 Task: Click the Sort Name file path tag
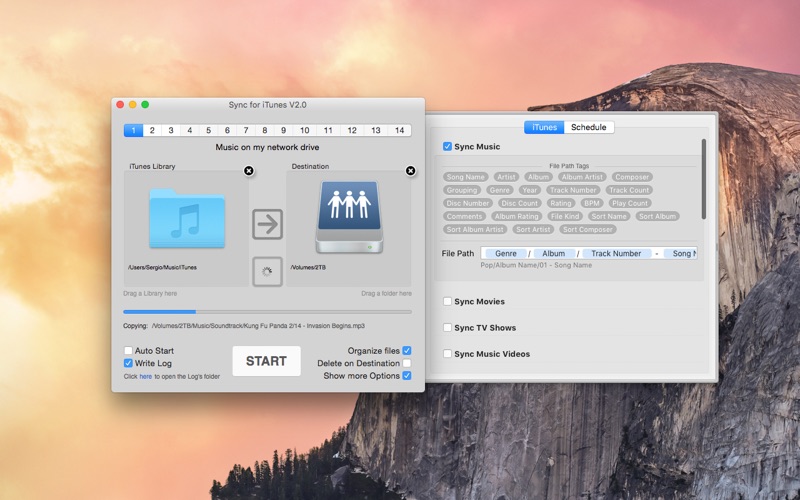click(x=609, y=216)
